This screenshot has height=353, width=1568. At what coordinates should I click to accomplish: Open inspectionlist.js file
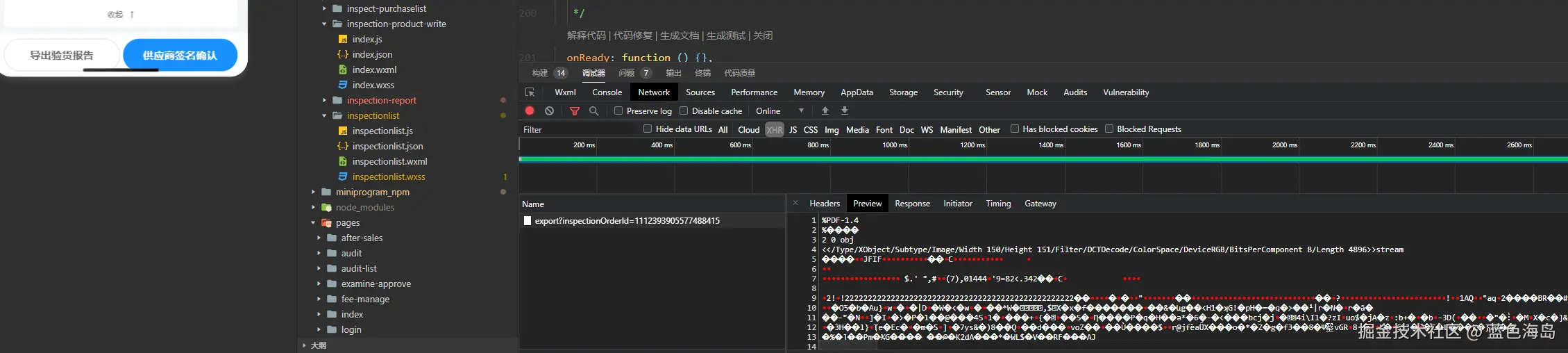click(382, 131)
